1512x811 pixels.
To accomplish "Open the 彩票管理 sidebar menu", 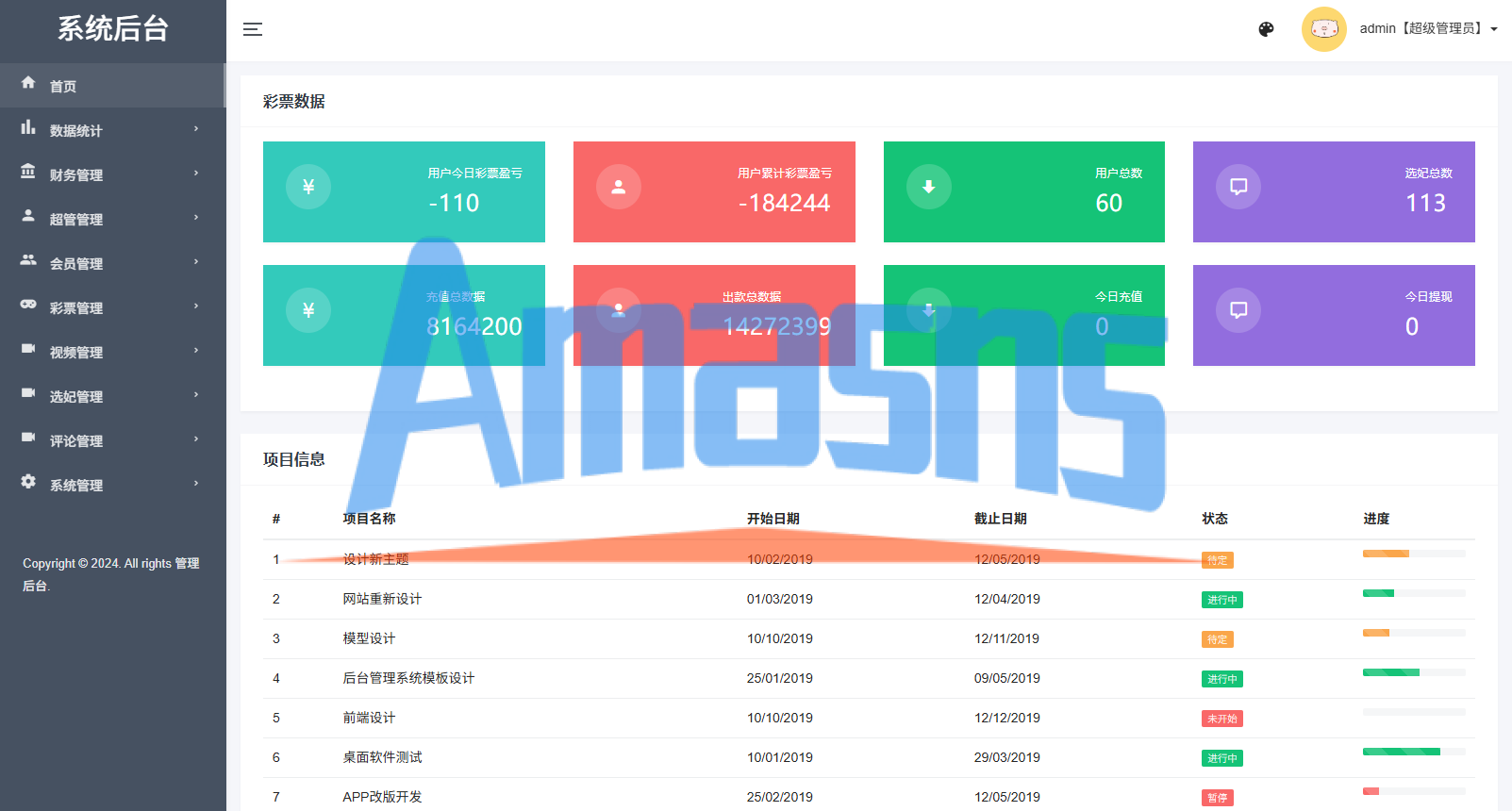I will [112, 307].
